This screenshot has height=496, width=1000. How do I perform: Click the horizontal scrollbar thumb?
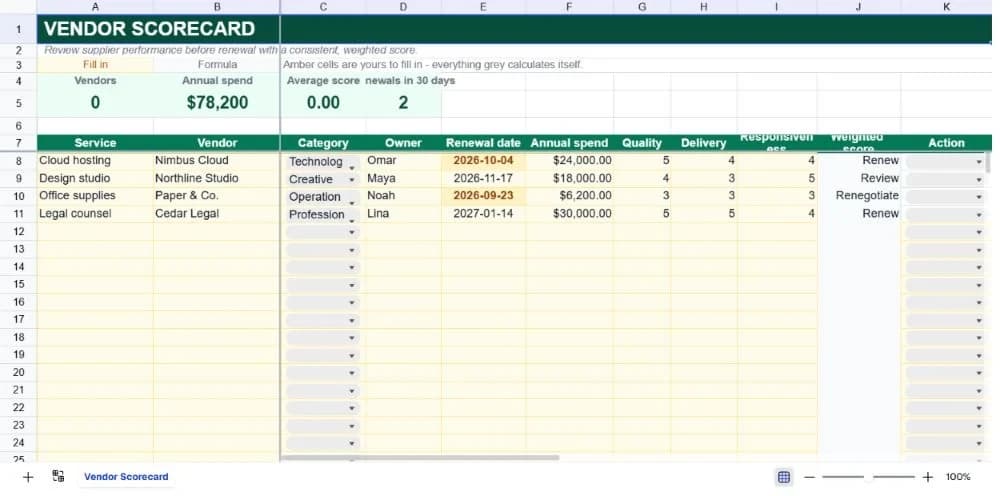[x=420, y=458]
